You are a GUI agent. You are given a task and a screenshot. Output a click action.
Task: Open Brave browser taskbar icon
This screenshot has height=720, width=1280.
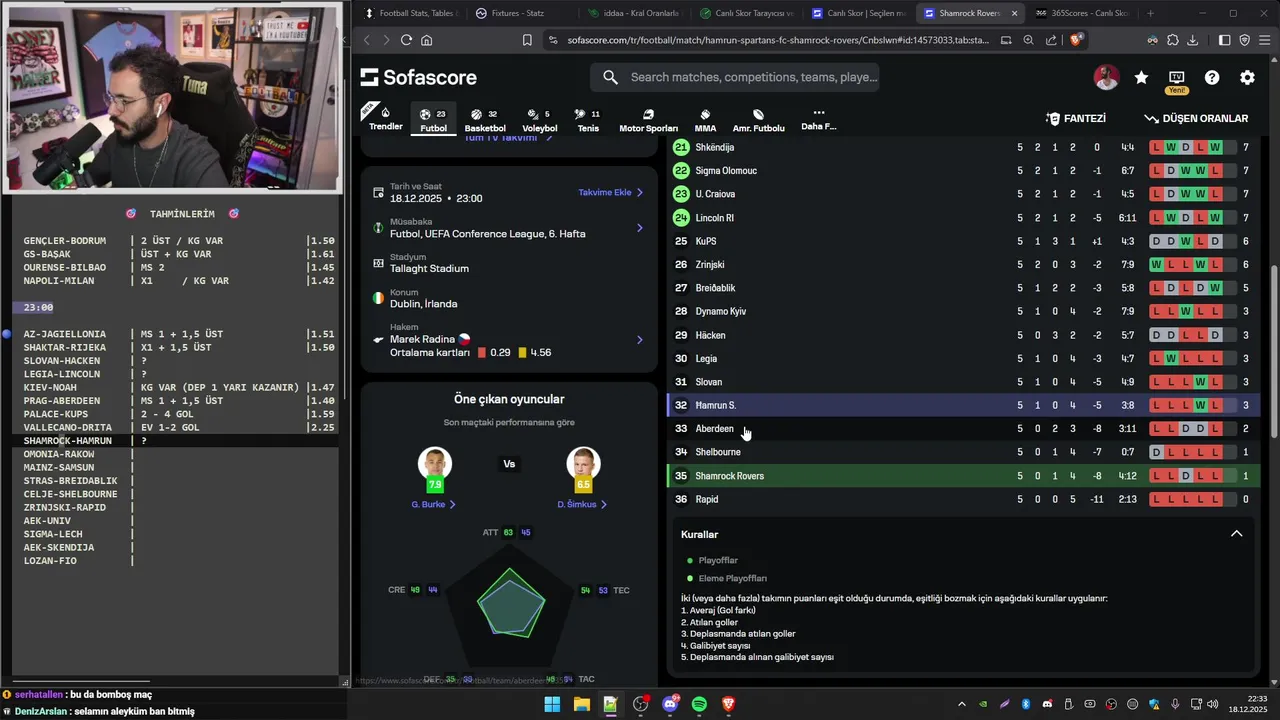click(729, 704)
